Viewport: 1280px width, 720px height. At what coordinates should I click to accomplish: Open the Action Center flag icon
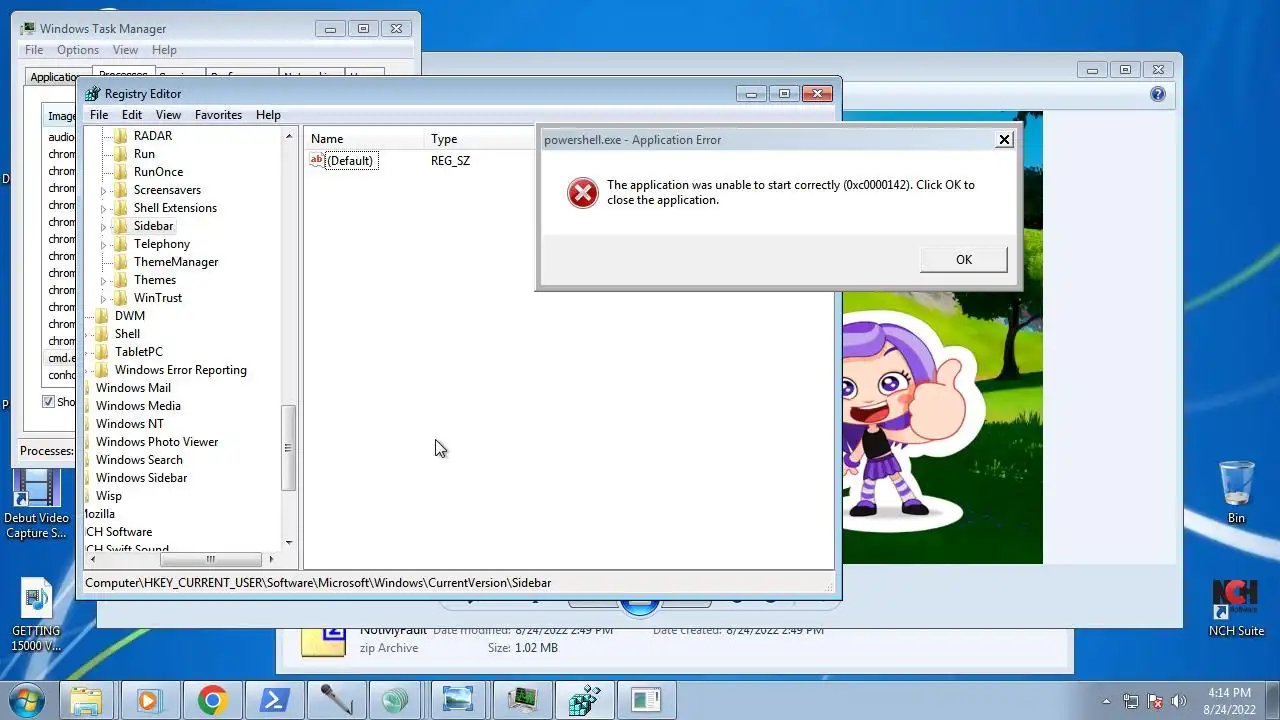1155,701
